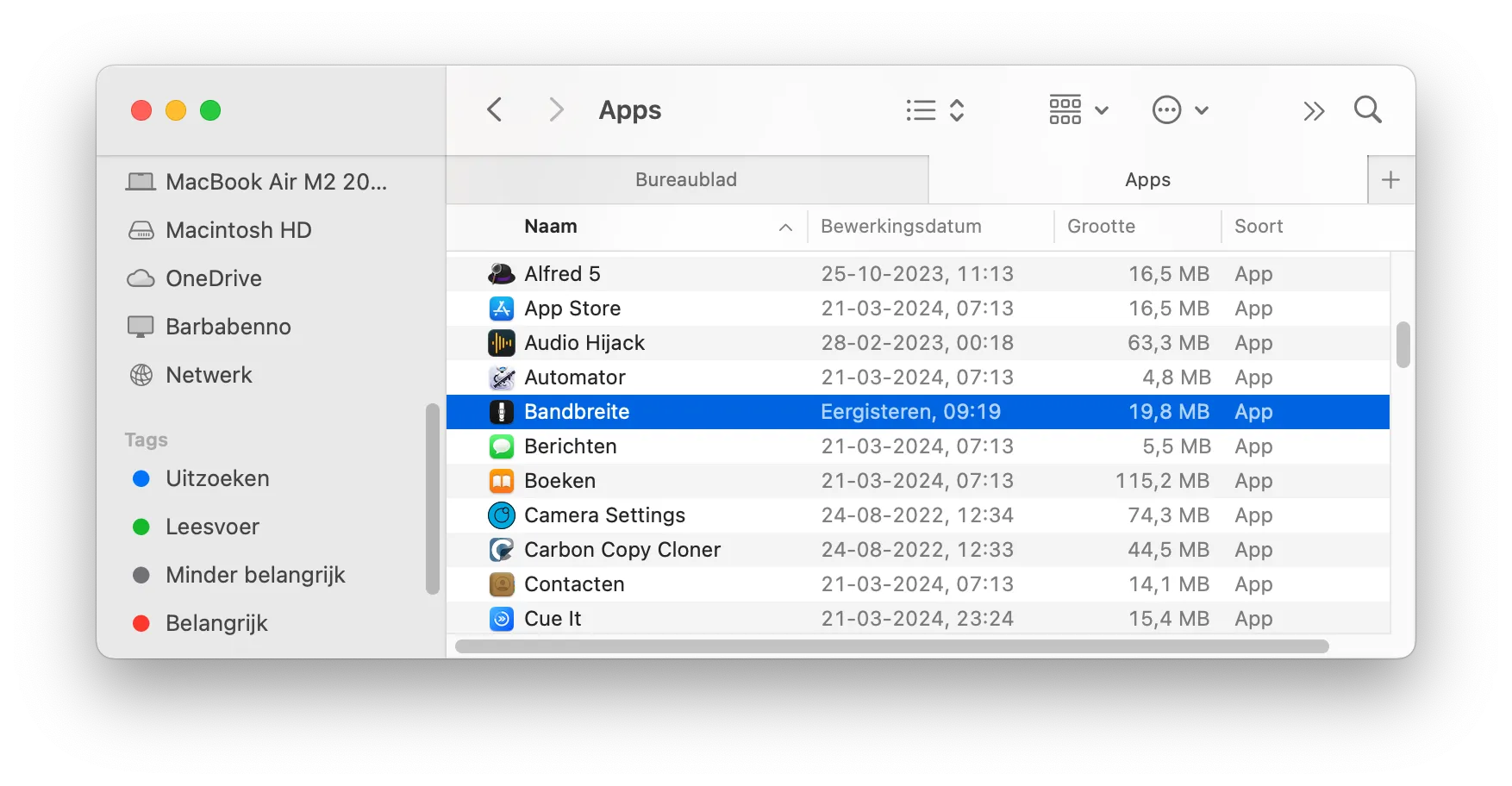Open Barbabenno in sidebar
1512x786 pixels.
209,327
